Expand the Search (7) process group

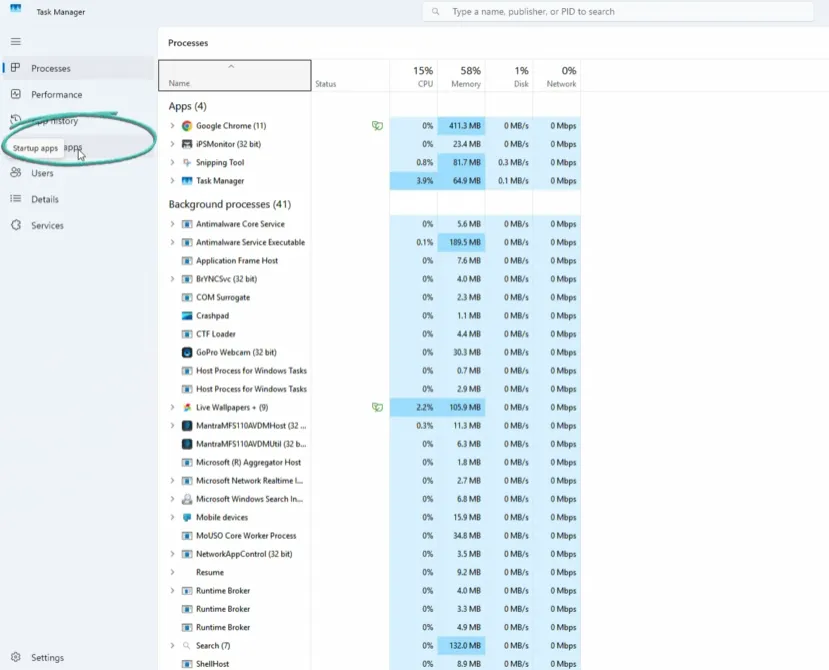172,646
